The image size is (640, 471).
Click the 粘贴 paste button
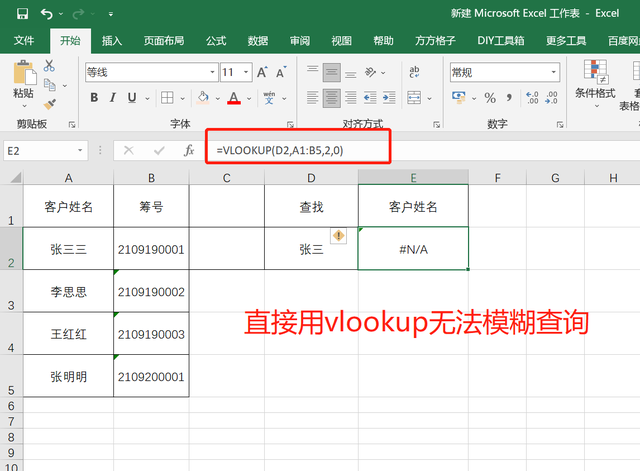coord(23,84)
